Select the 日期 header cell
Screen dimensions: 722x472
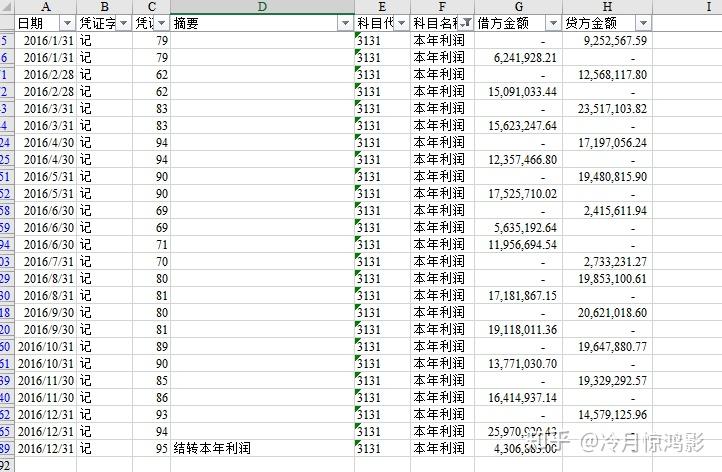[x=46, y=23]
